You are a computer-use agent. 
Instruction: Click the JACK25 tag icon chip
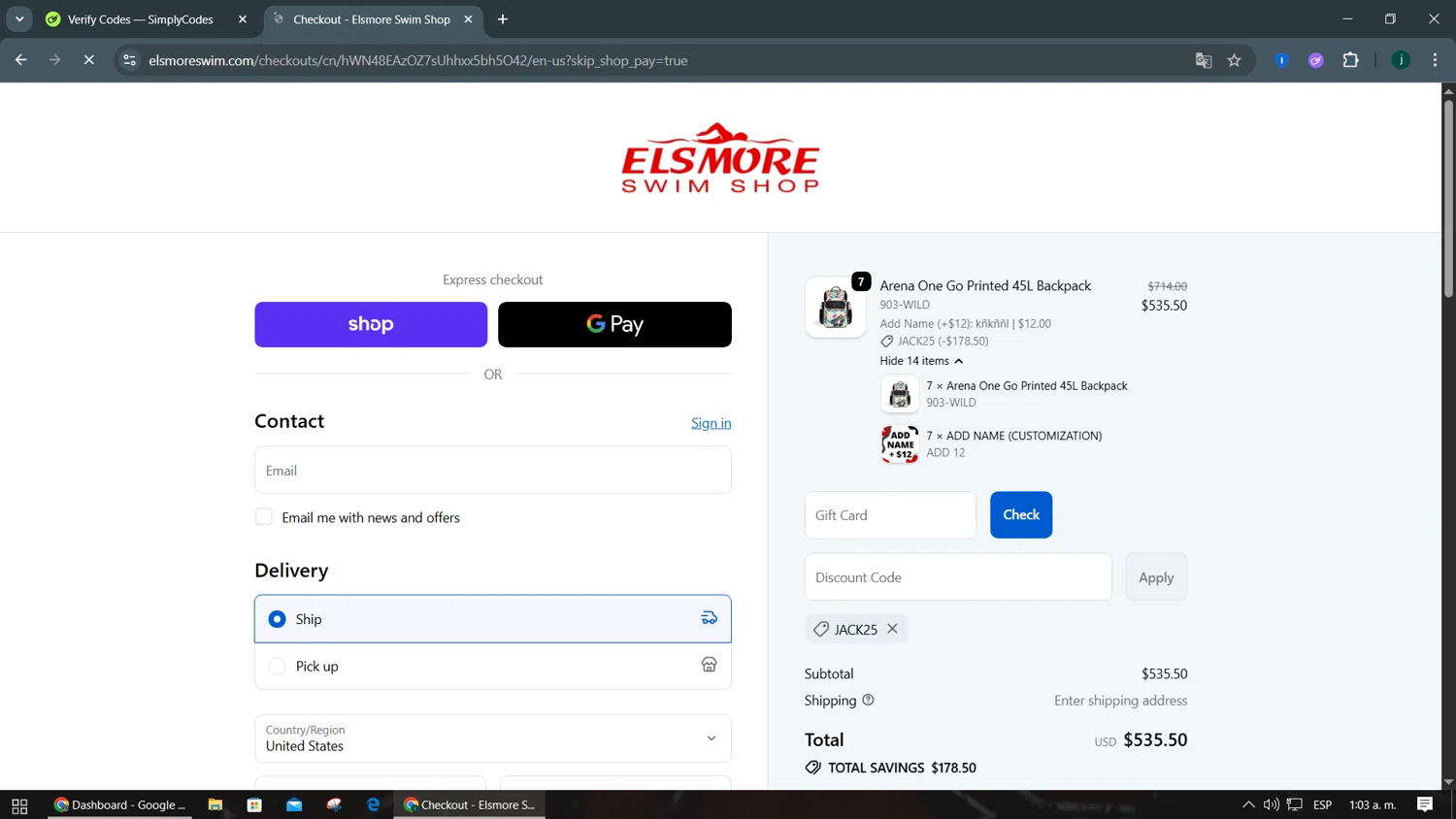point(821,629)
